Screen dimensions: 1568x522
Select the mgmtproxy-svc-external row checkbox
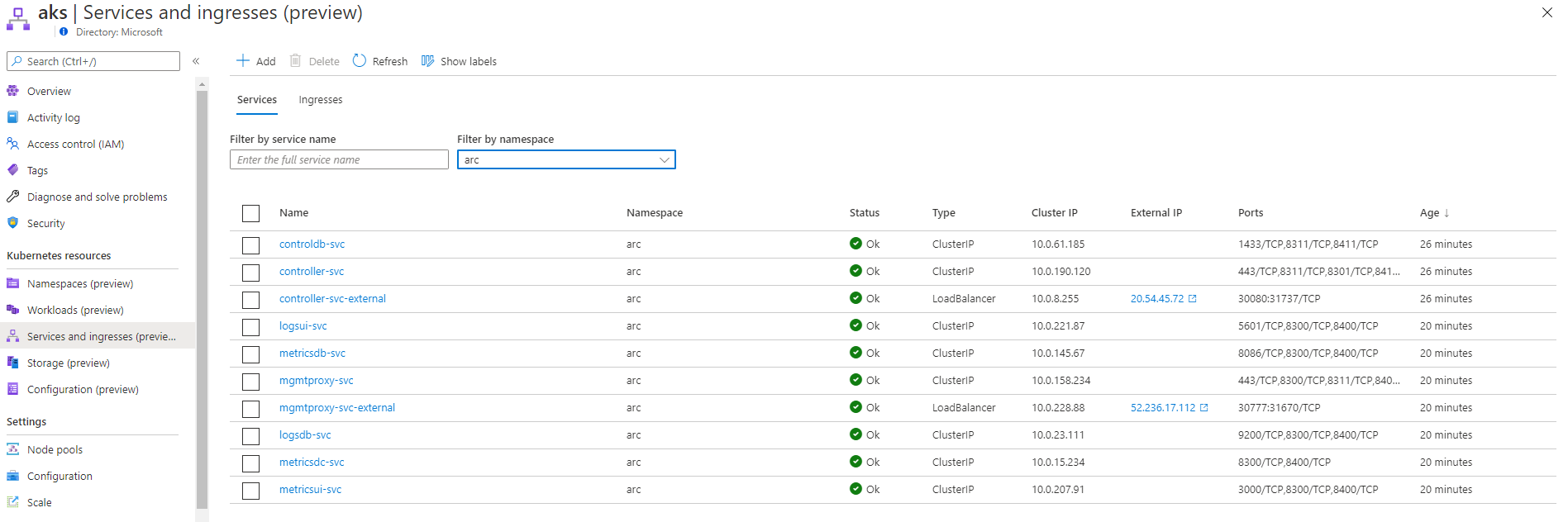click(251, 409)
